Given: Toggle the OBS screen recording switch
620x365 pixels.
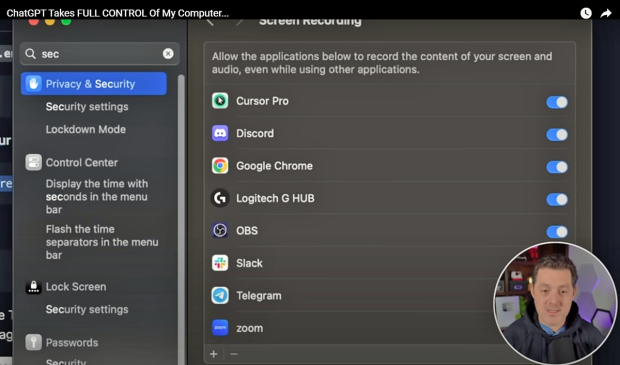Looking at the screenshot, I should (557, 232).
